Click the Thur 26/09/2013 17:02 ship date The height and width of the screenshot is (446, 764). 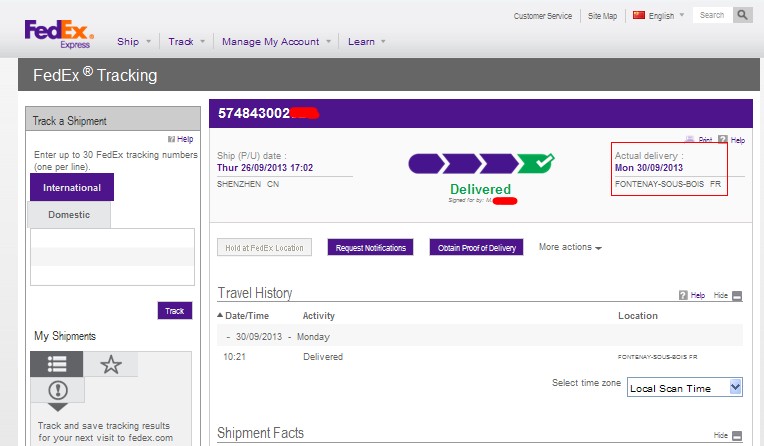pyautogui.click(x=265, y=168)
